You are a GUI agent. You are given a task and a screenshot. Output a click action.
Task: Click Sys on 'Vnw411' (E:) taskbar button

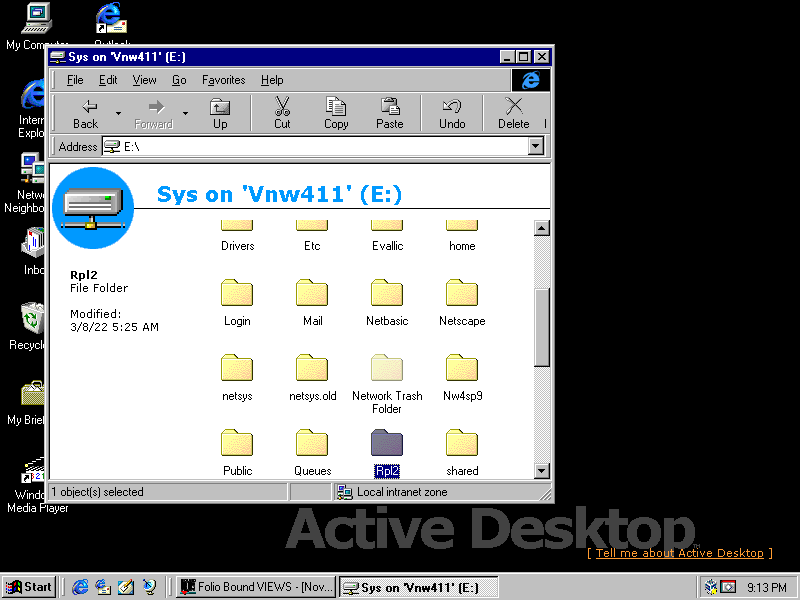click(419, 587)
